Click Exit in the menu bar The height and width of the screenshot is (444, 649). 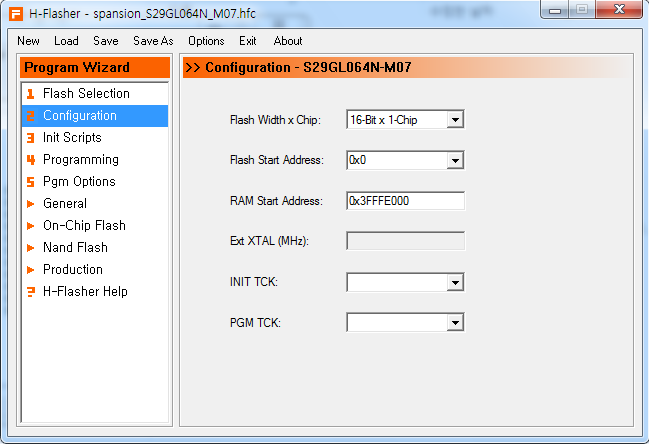(248, 41)
